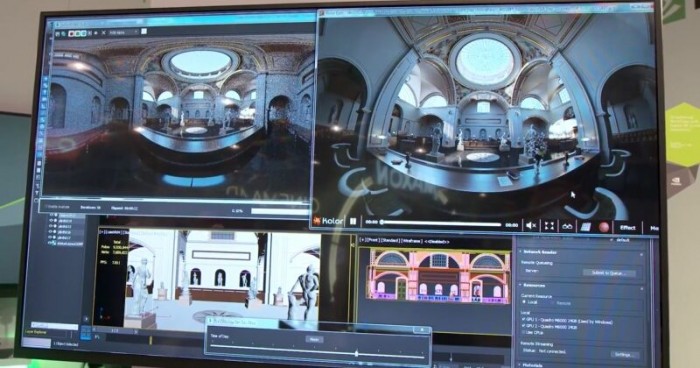Close the Time of Day dialog

421,330
